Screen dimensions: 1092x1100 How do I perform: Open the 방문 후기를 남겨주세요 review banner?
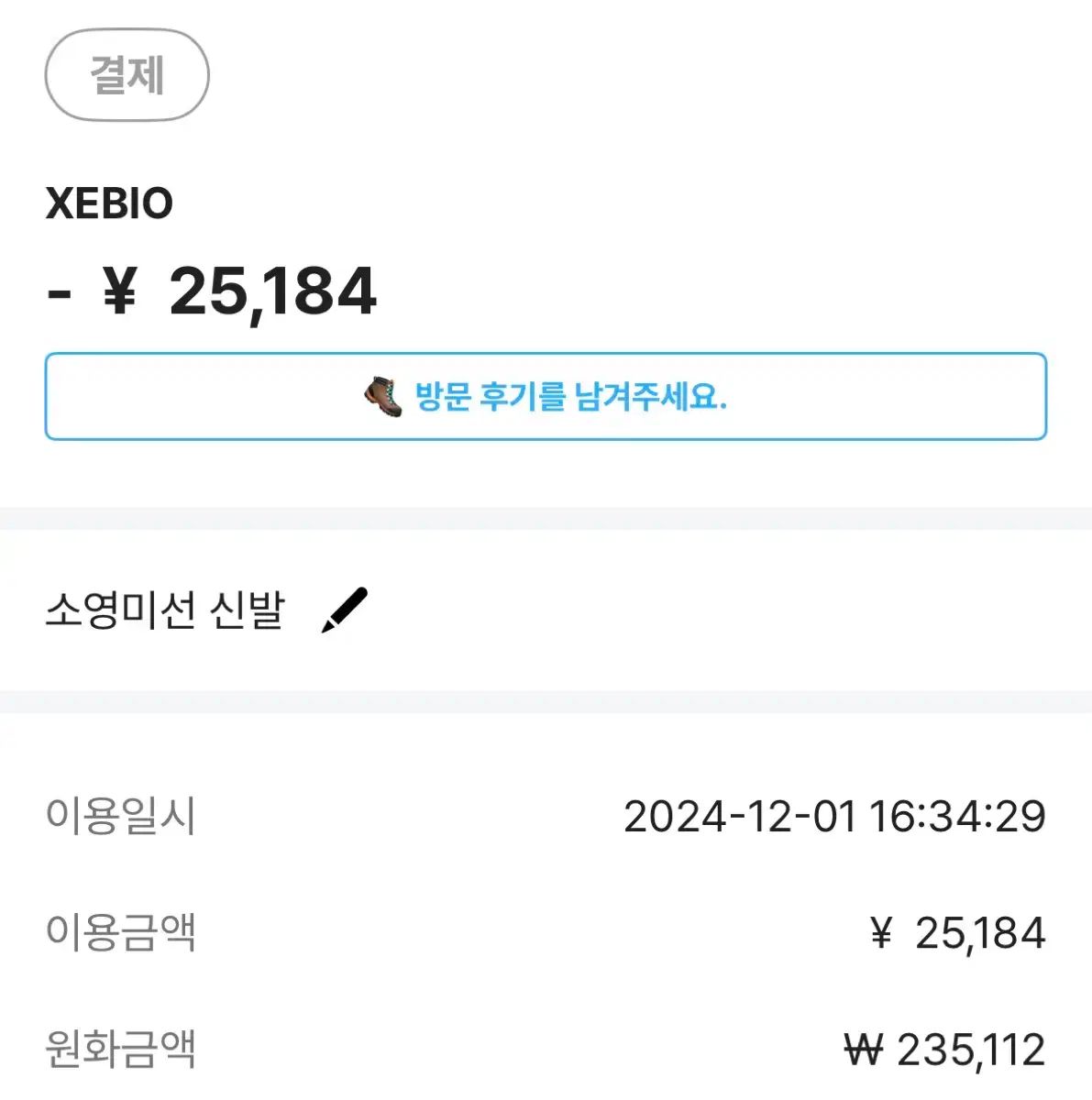(x=546, y=396)
